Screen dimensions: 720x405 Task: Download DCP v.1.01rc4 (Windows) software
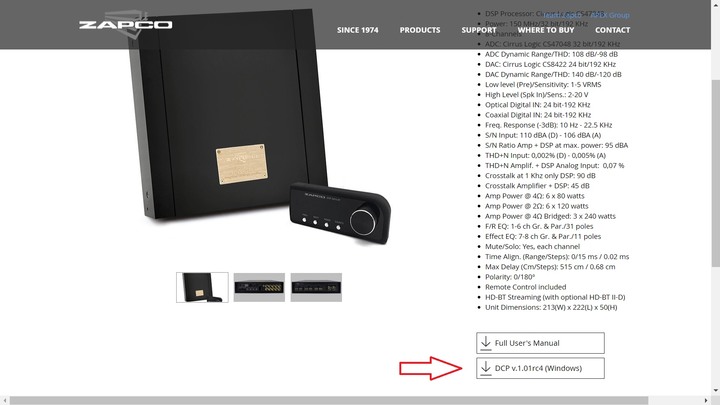540,368
